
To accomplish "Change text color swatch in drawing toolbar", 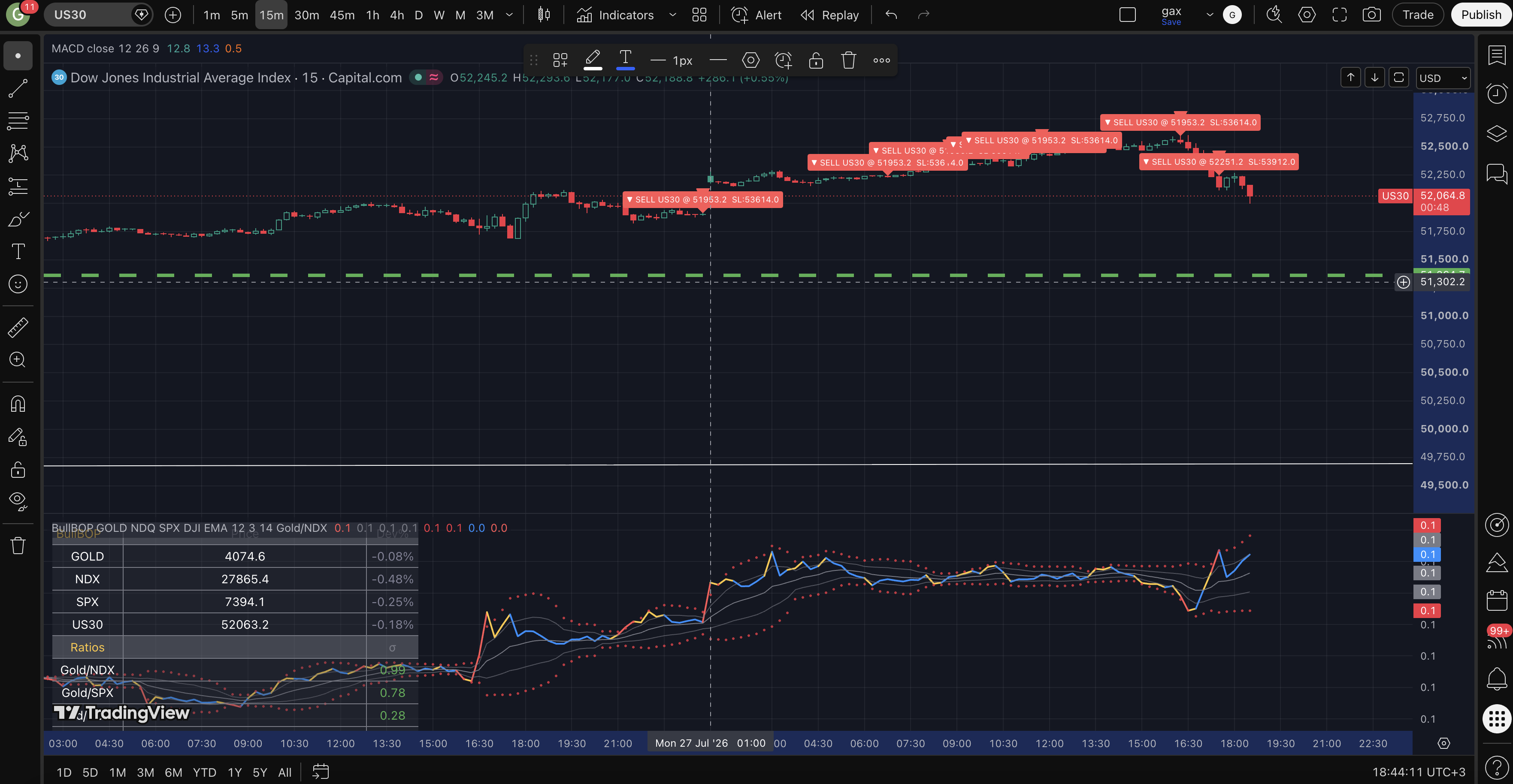I will point(625,60).
